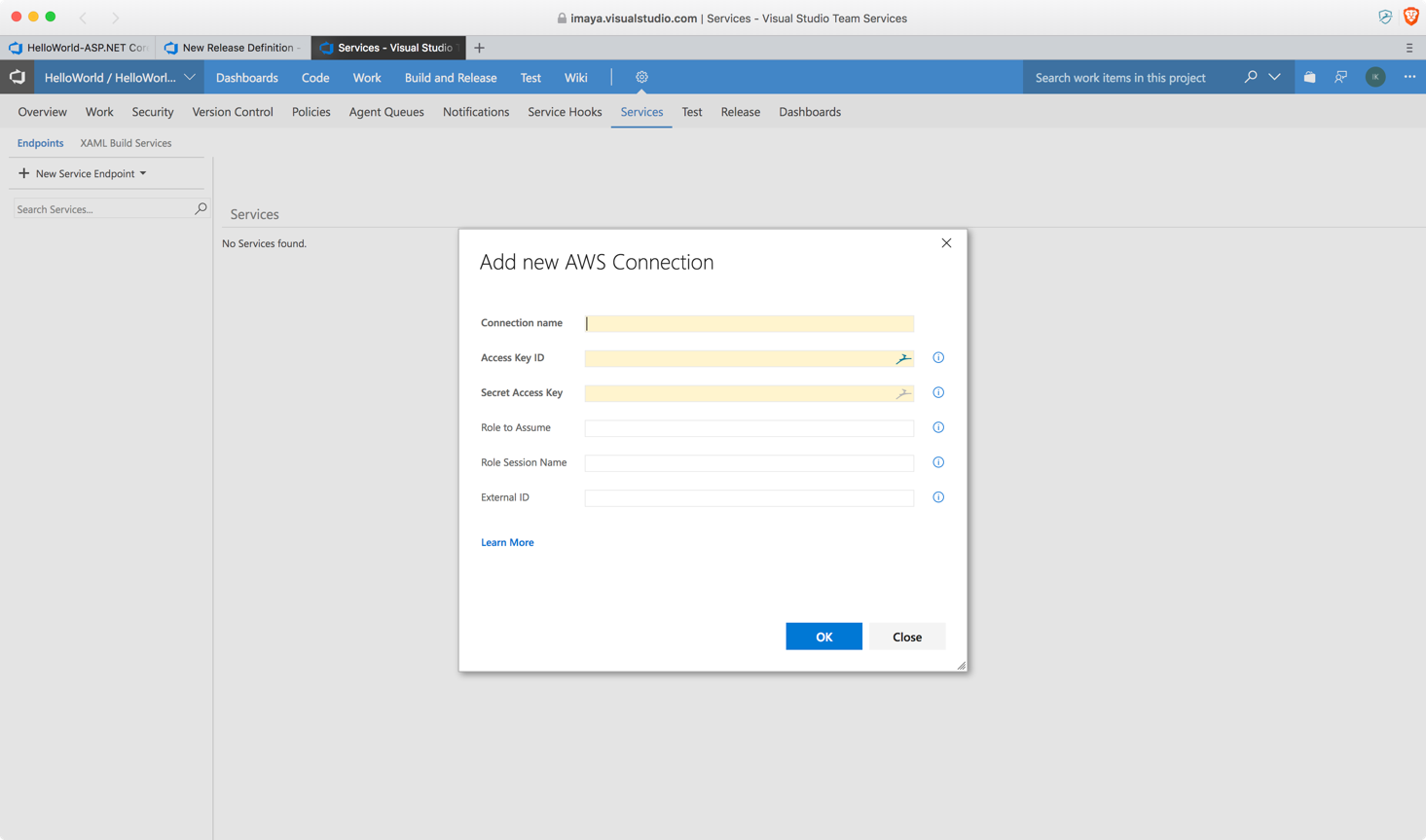This screenshot has height=840, width=1426.
Task: Go to the Notifications settings tab
Action: 476,112
